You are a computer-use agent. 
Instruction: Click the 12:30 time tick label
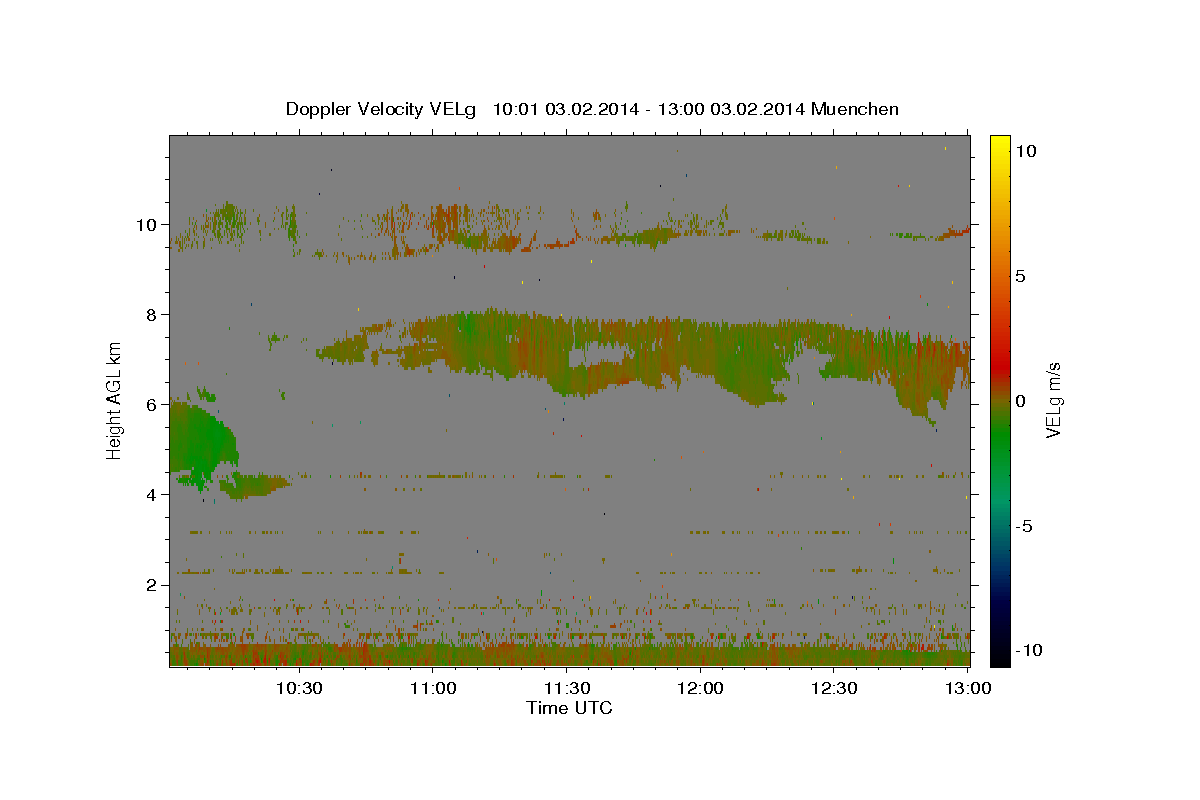(834, 688)
